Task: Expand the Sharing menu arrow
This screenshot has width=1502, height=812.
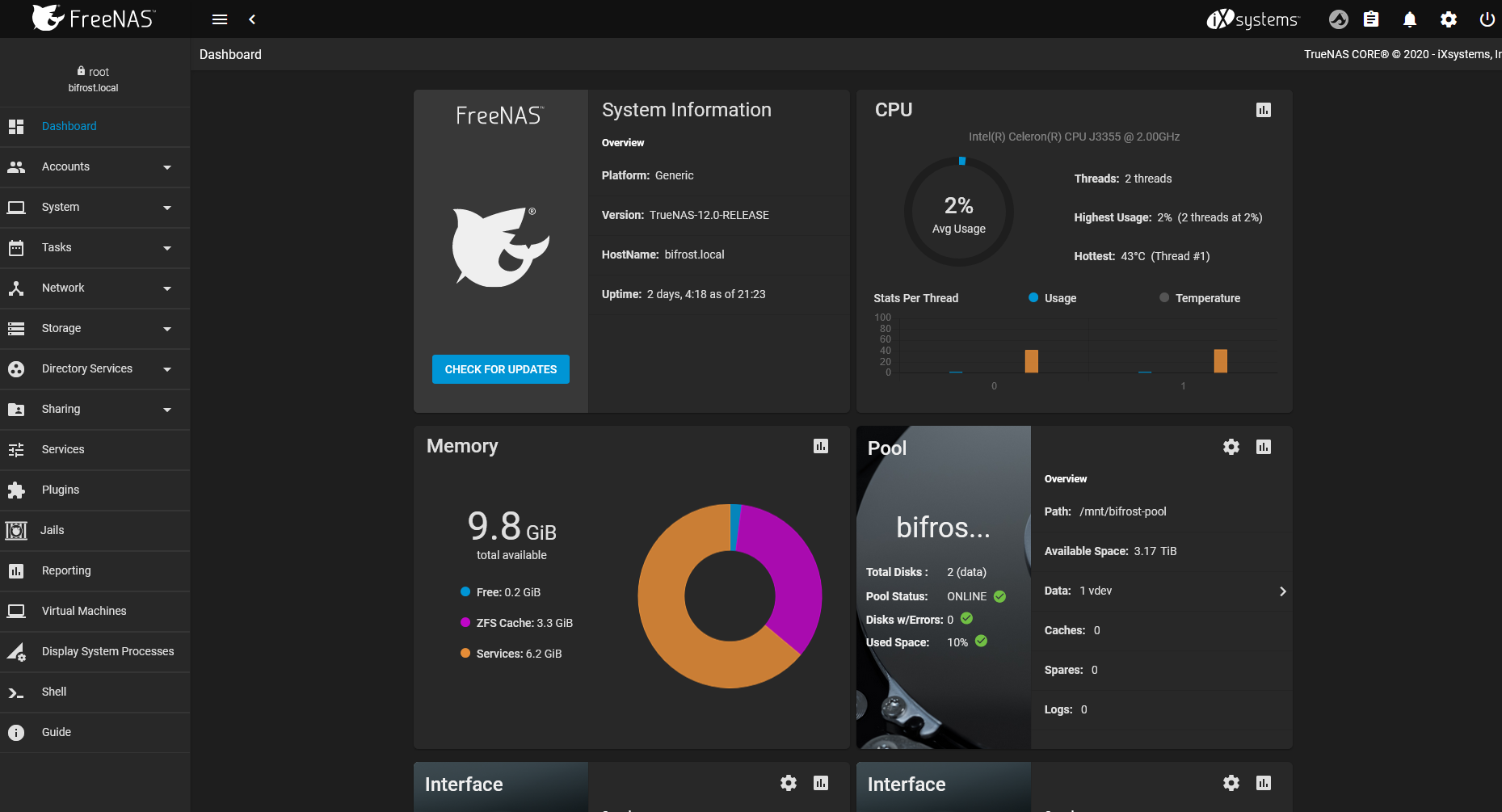Action: pos(167,410)
